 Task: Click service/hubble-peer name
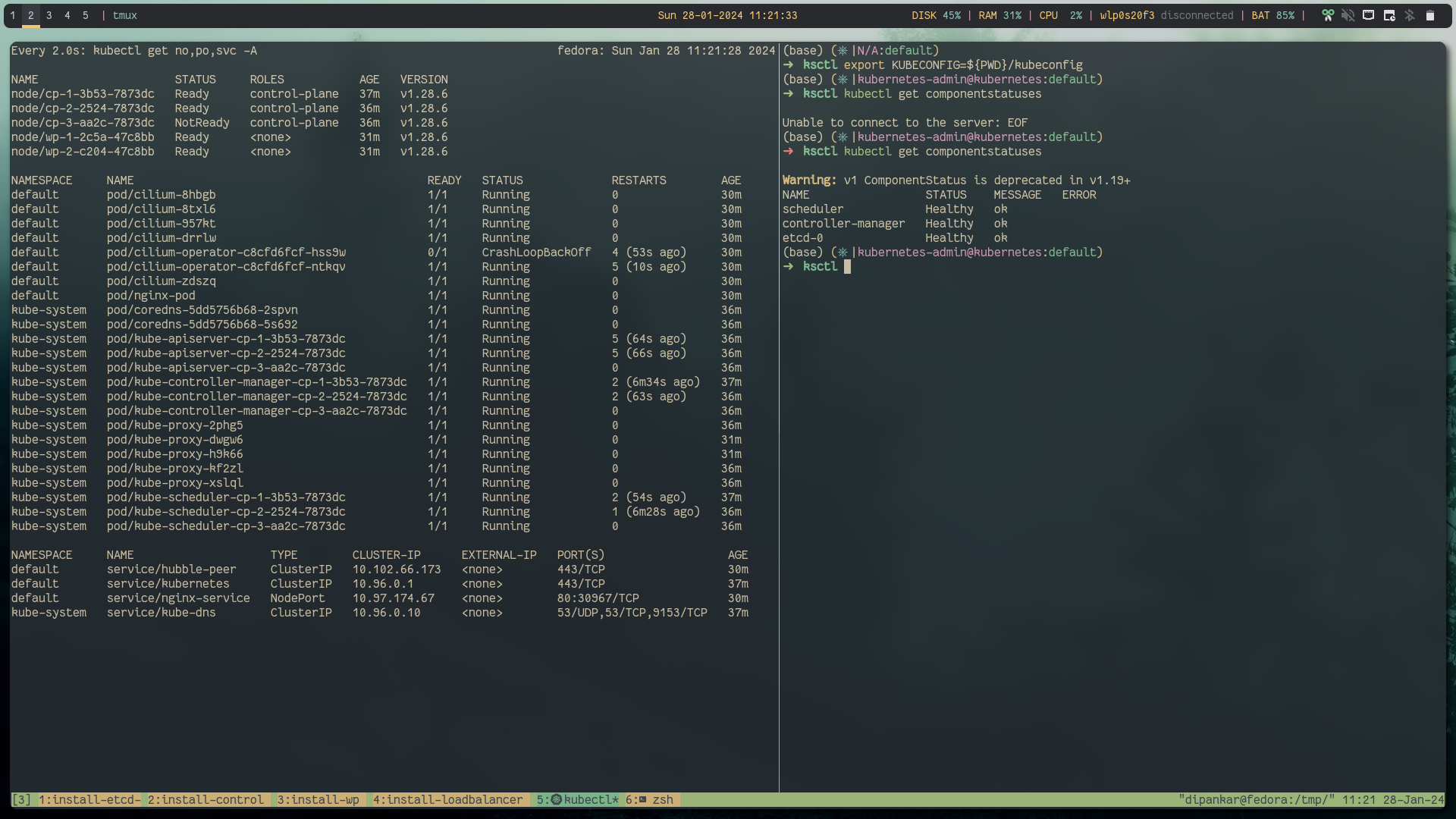pos(171,570)
